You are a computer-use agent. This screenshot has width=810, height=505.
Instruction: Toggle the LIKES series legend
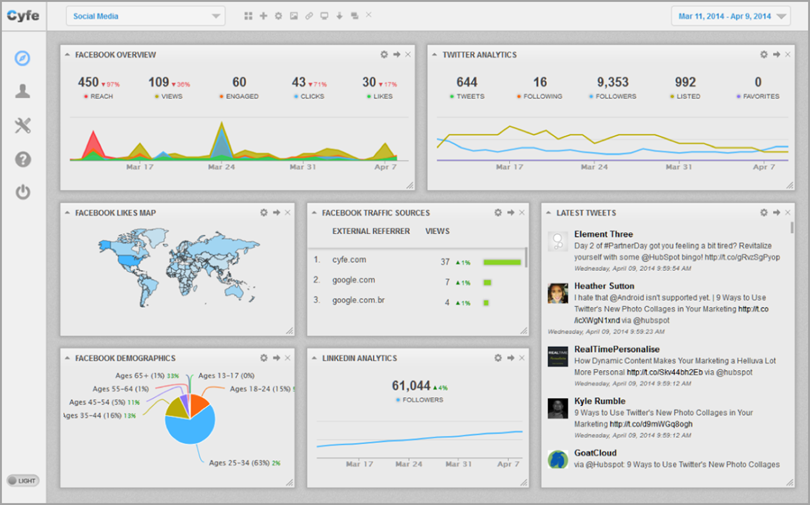click(x=380, y=97)
